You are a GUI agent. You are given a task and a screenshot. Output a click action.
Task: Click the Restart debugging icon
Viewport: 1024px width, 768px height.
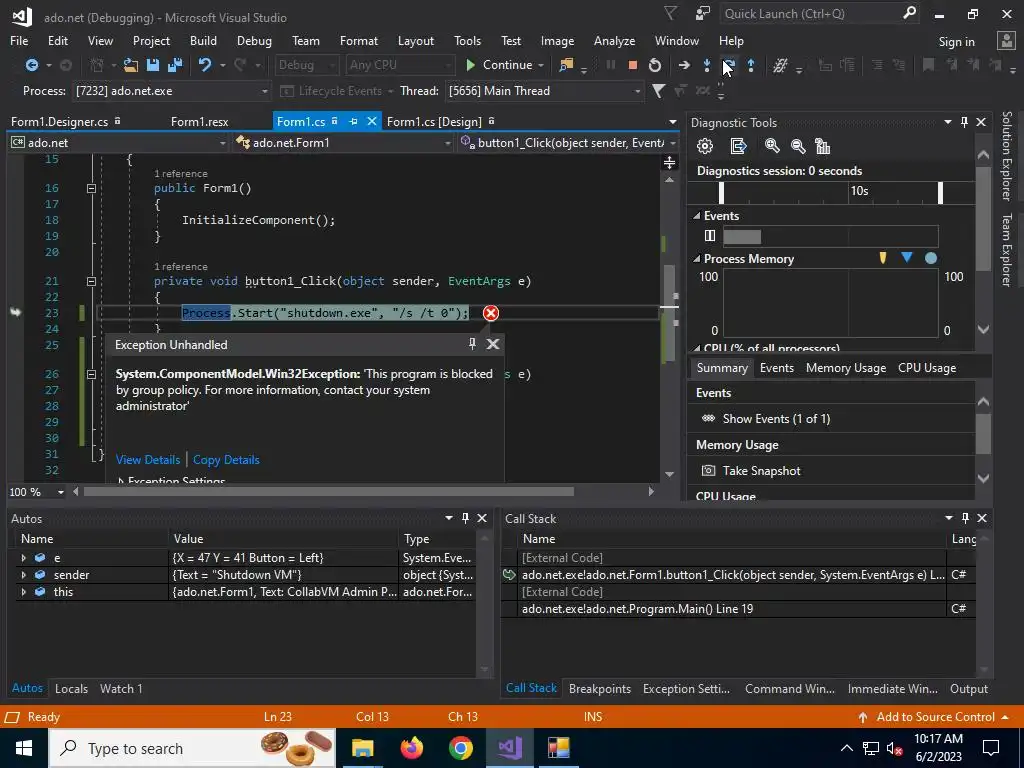(x=654, y=65)
